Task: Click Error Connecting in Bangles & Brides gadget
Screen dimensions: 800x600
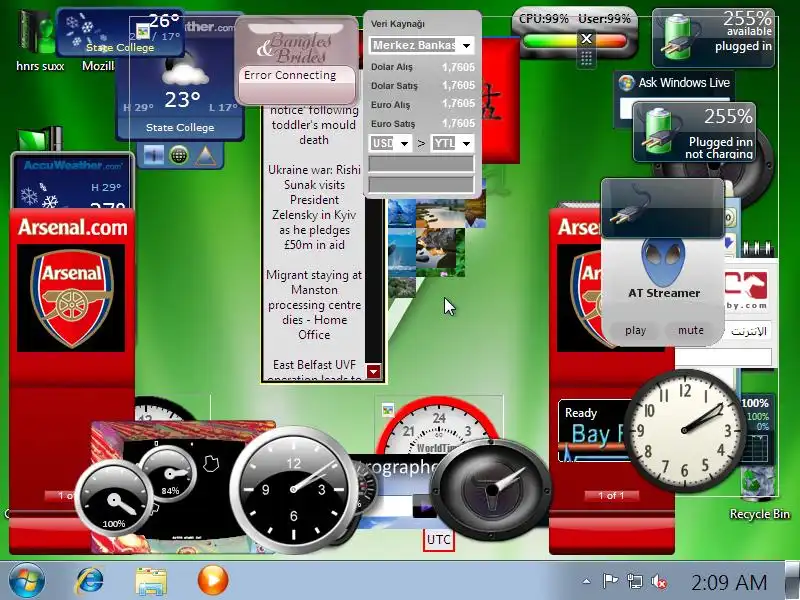Action: pyautogui.click(x=290, y=75)
